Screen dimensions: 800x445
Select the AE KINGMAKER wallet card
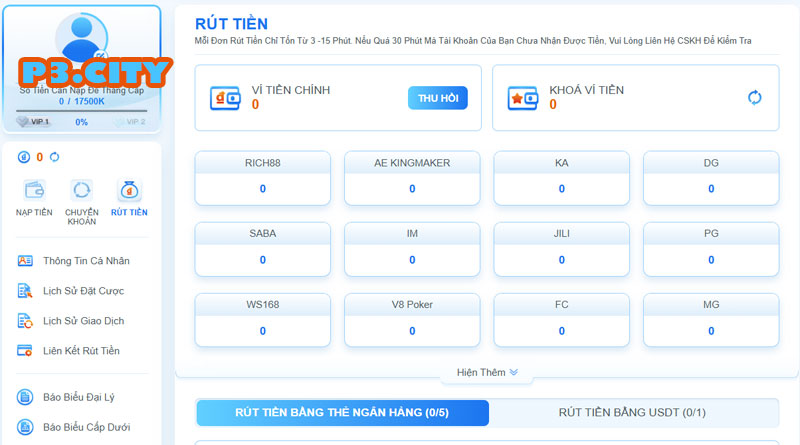[412, 178]
